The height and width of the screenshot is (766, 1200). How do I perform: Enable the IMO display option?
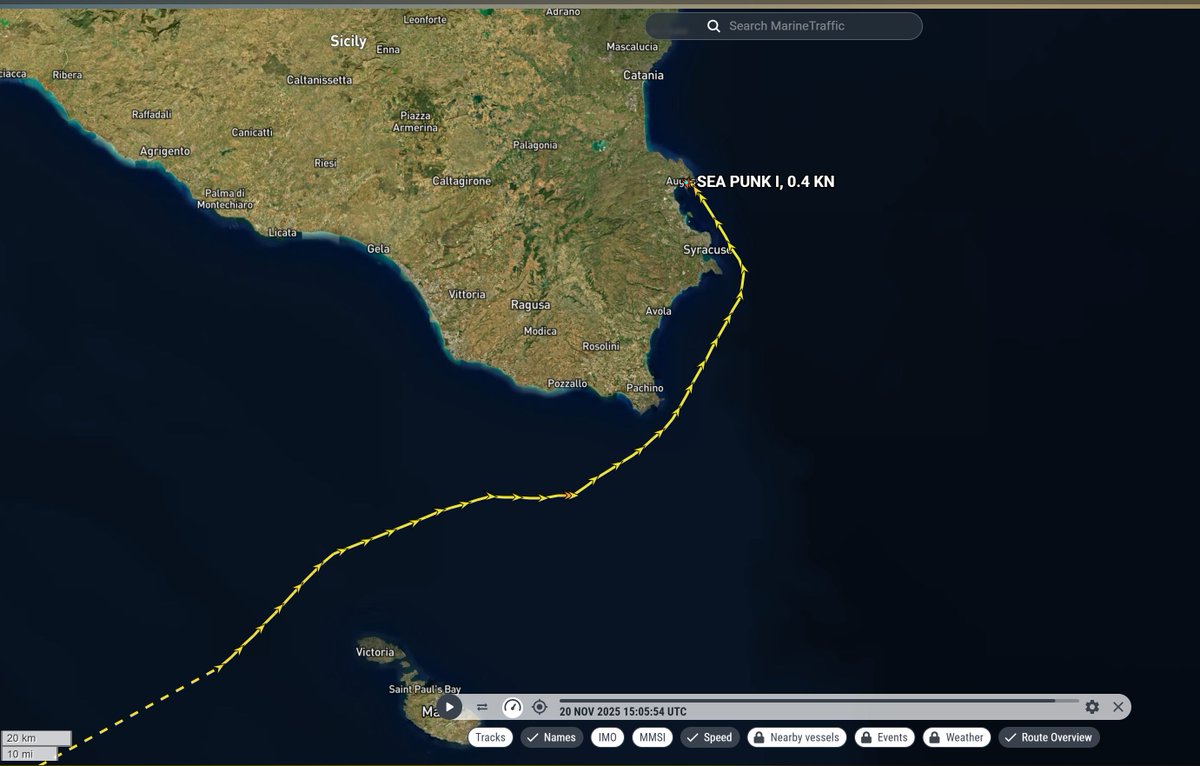point(607,737)
